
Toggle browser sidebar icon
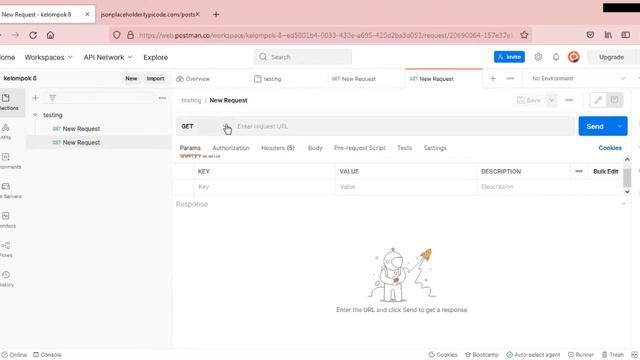coord(626,35)
